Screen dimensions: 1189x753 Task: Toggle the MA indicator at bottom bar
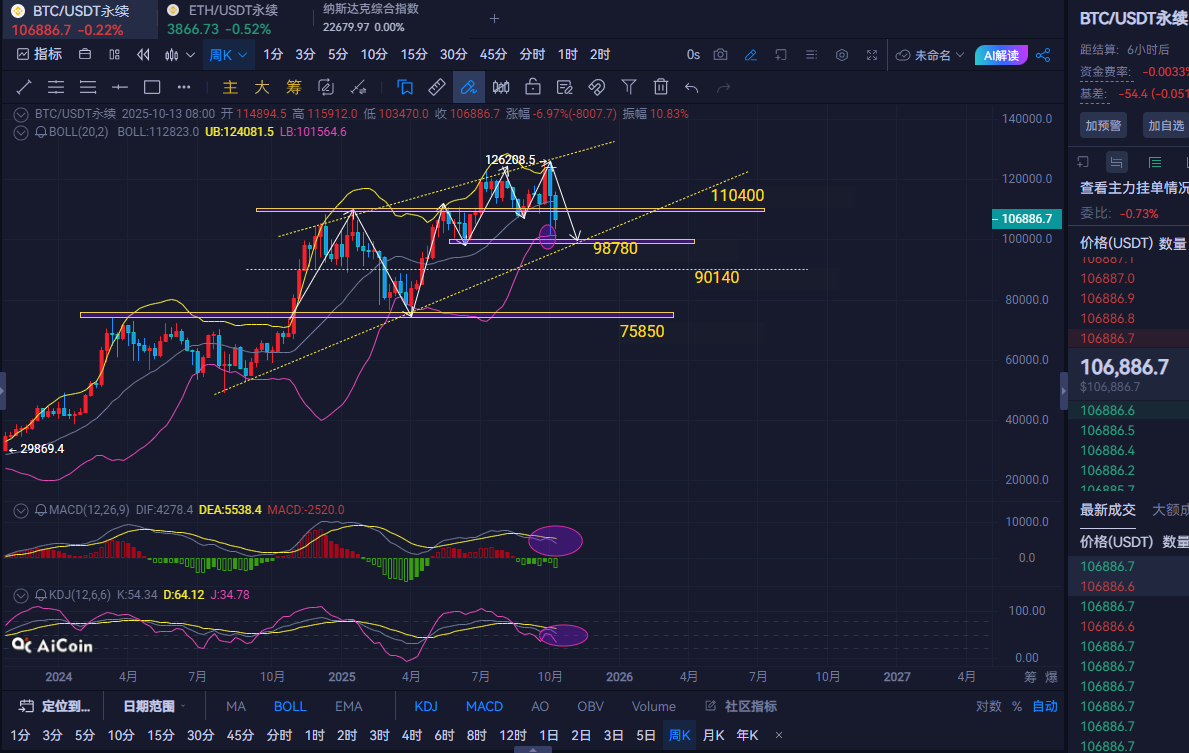tap(236, 706)
